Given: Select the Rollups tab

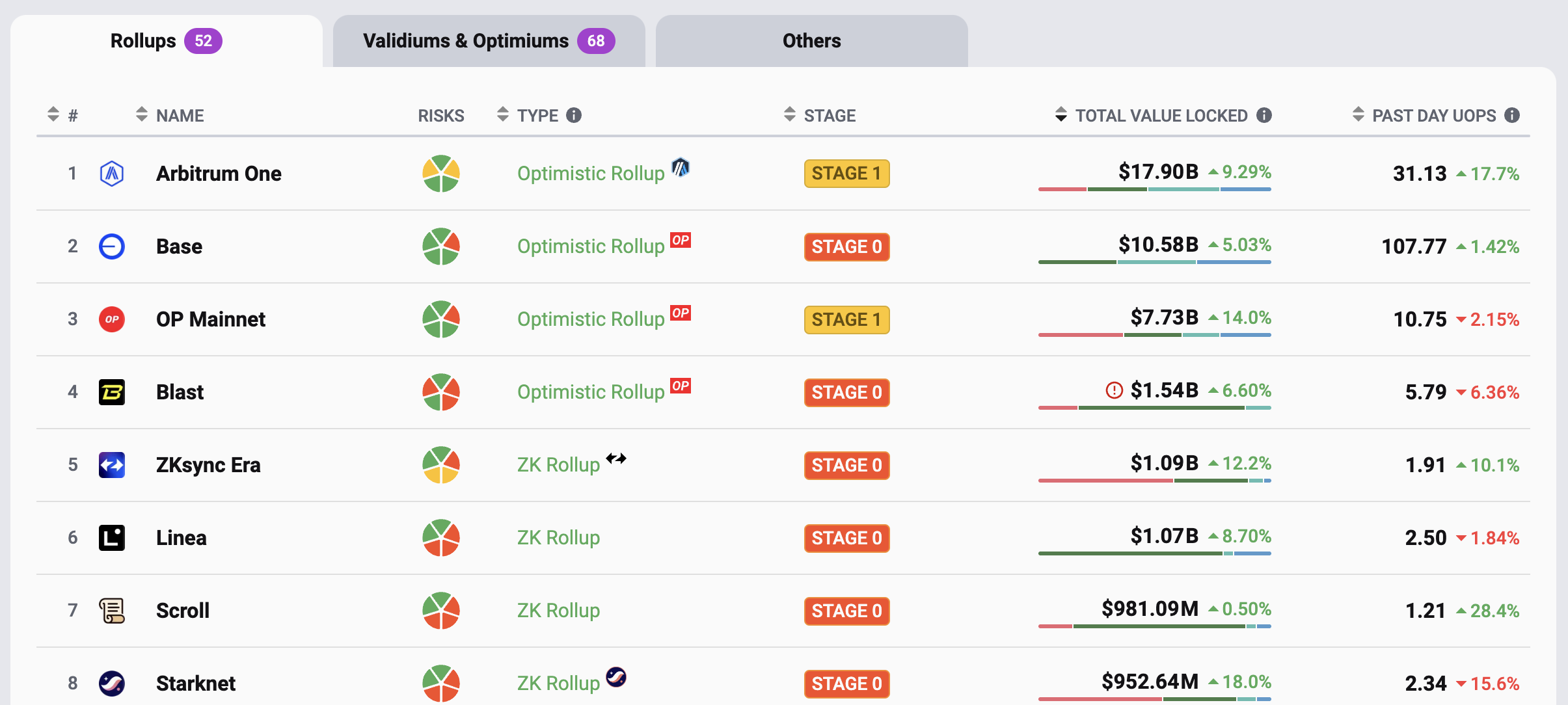Looking at the screenshot, I should point(167,41).
